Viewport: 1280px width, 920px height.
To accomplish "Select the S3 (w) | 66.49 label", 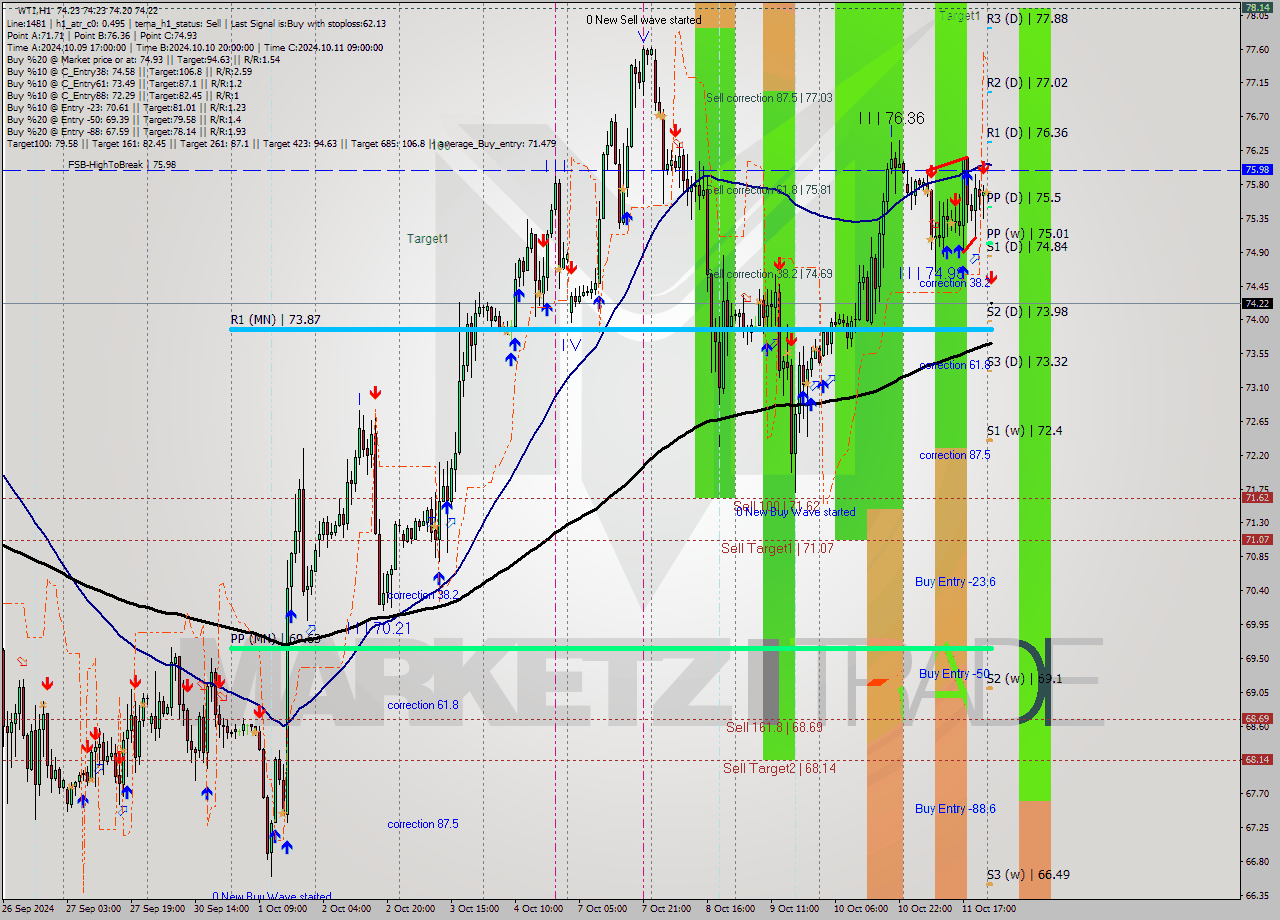I will pyautogui.click(x=1027, y=874).
